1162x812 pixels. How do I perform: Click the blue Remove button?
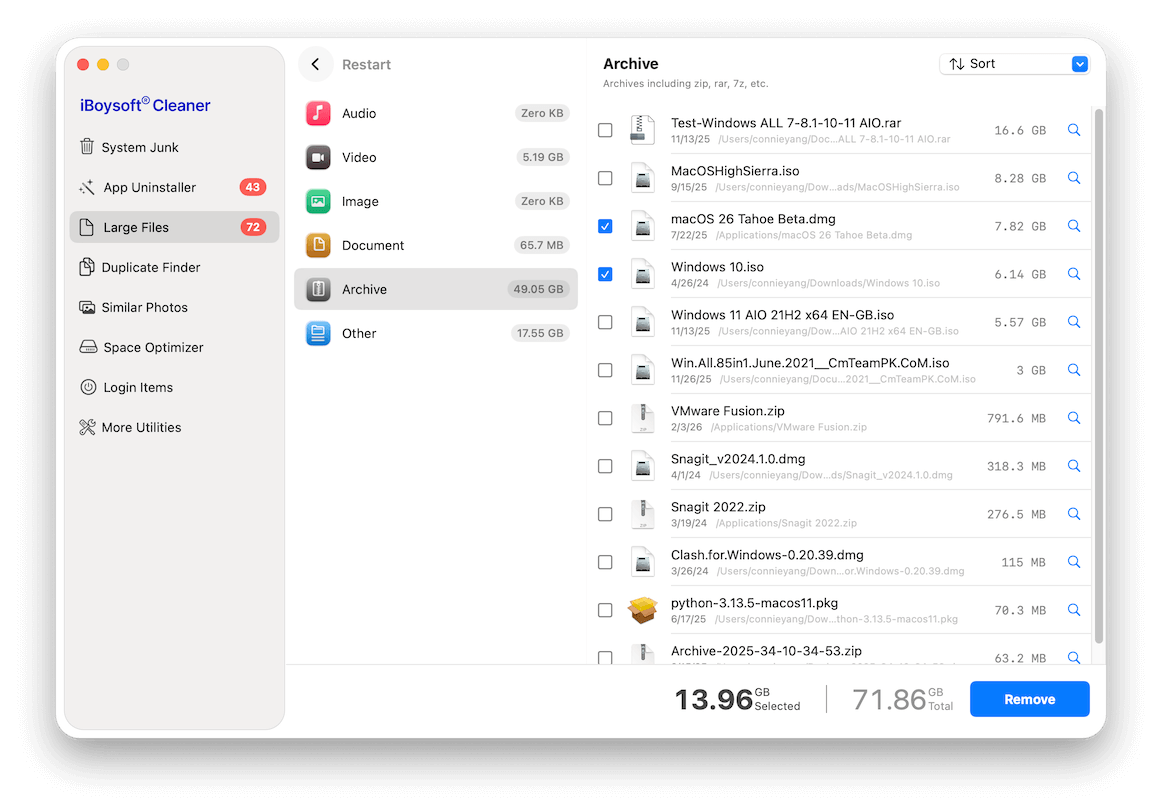1029,699
